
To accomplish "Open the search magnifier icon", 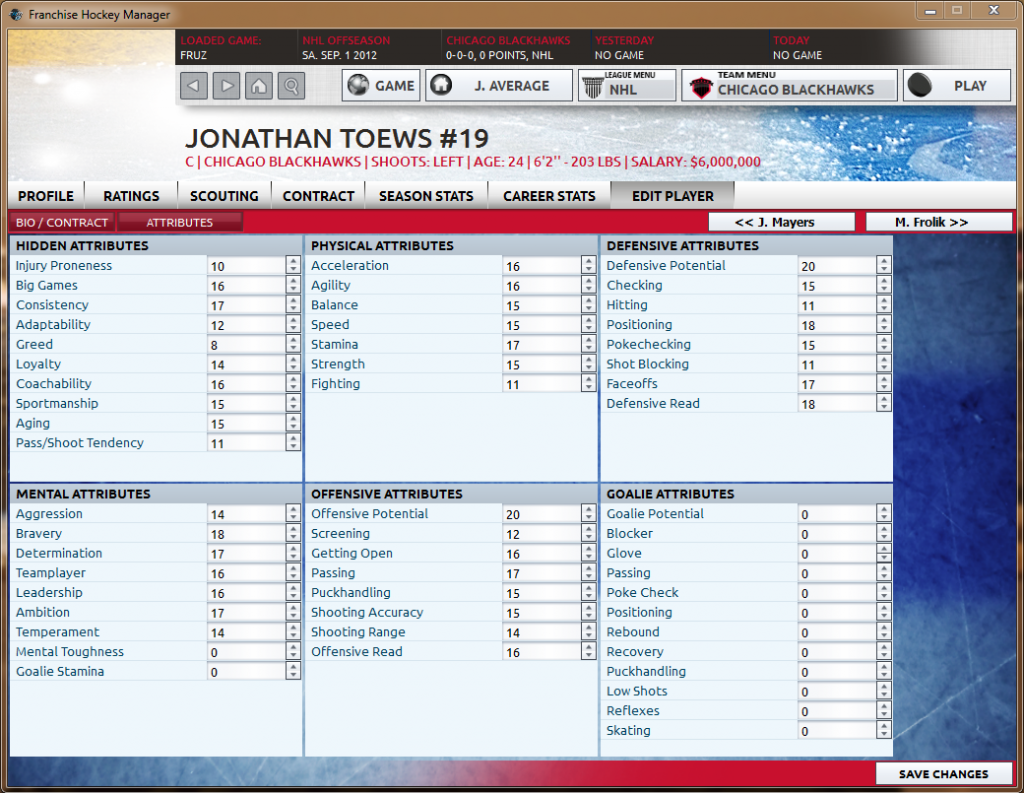I will coord(292,86).
